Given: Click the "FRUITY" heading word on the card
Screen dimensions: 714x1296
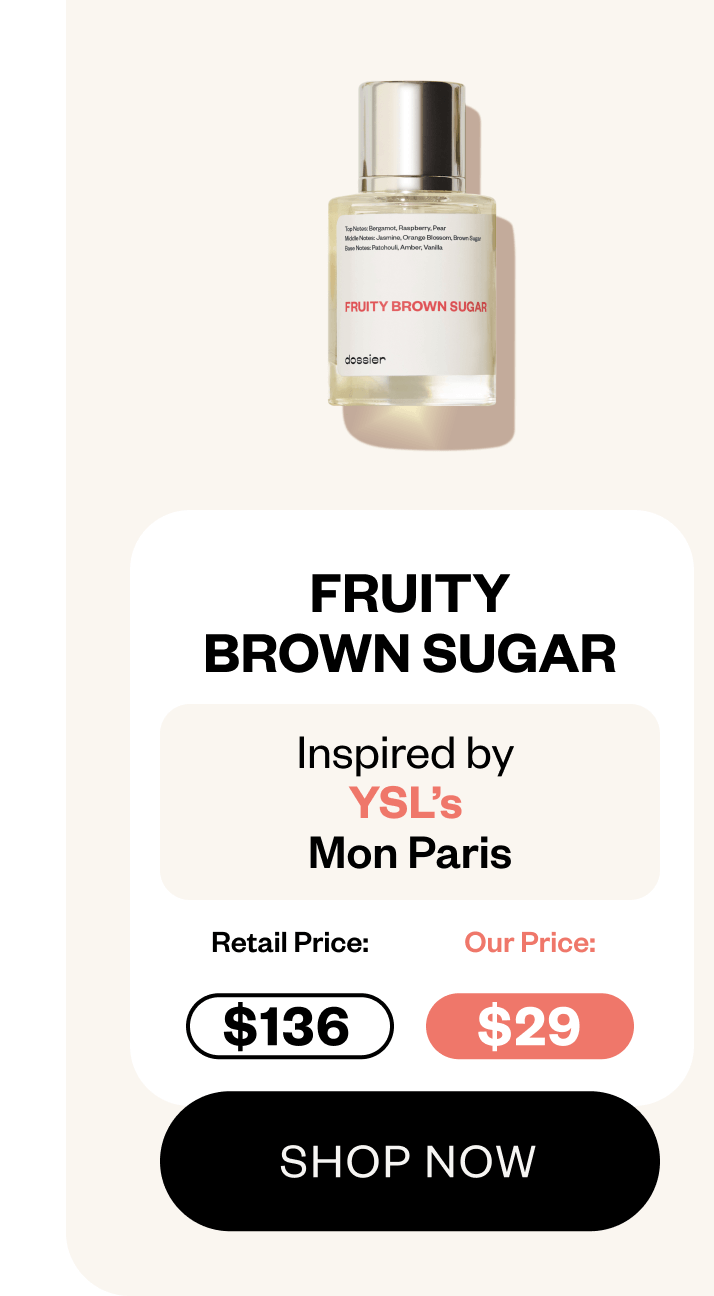Looking at the screenshot, I should (409, 594).
